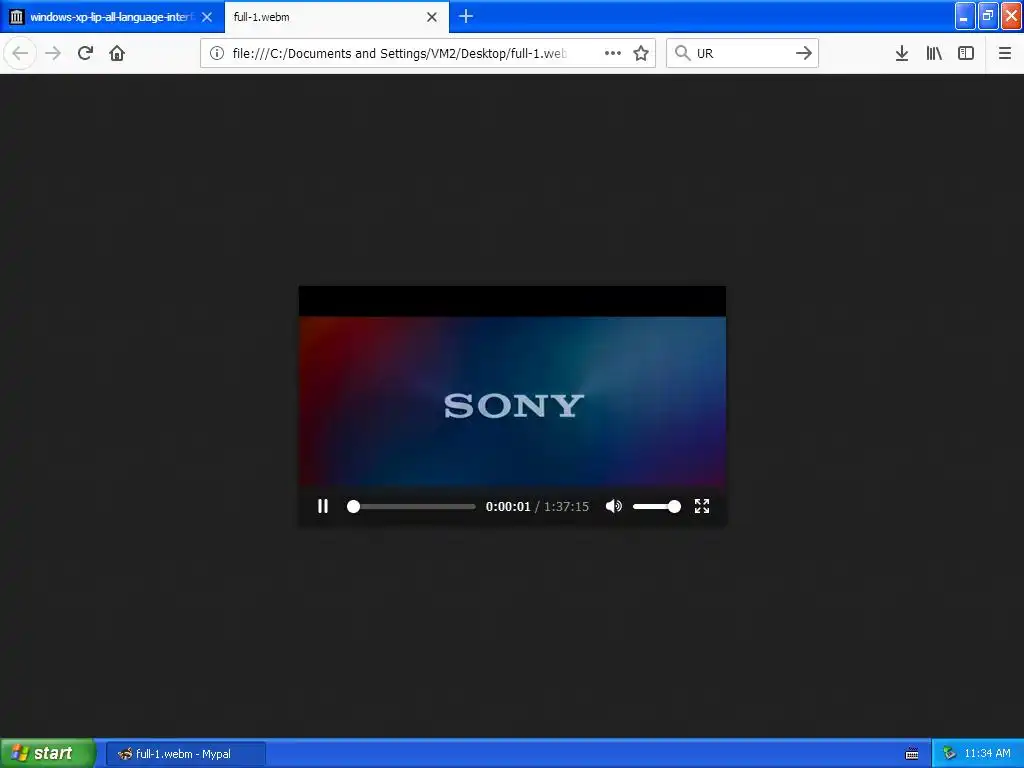Viewport: 1024px width, 768px height.
Task: Restore down the Mypal browser window
Action: click(x=987, y=16)
